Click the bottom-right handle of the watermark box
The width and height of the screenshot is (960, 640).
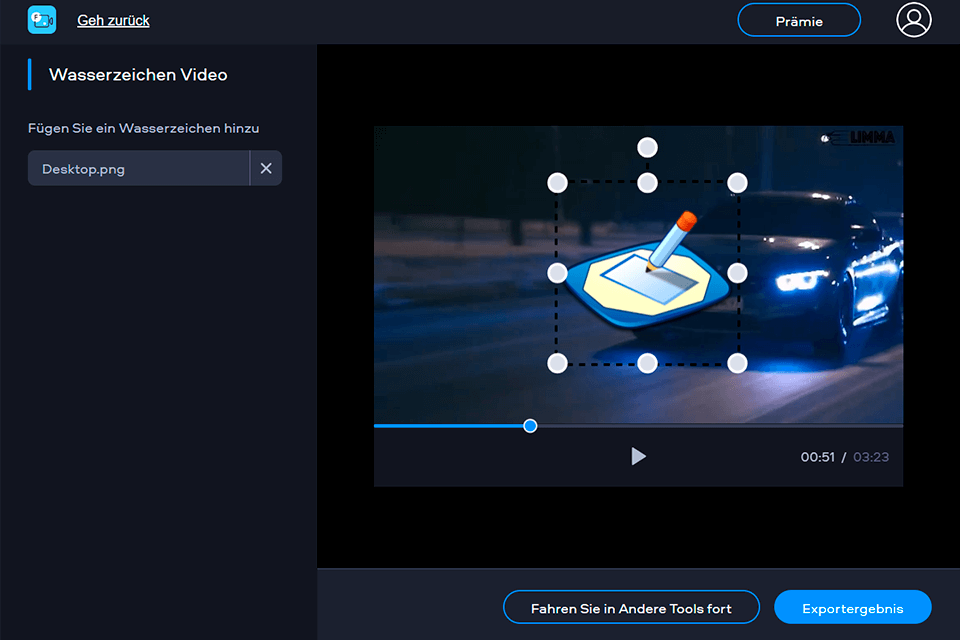click(x=738, y=363)
